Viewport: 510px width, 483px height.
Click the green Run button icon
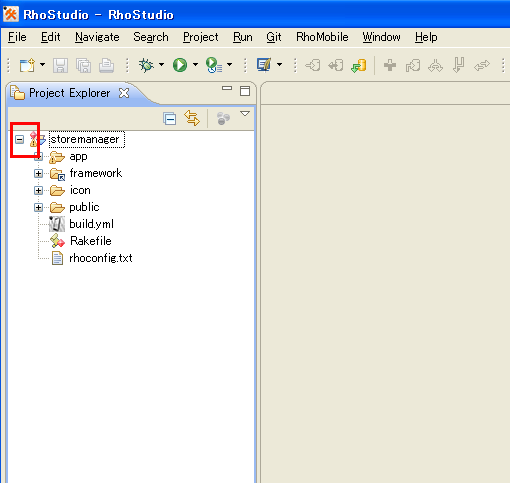[180, 65]
